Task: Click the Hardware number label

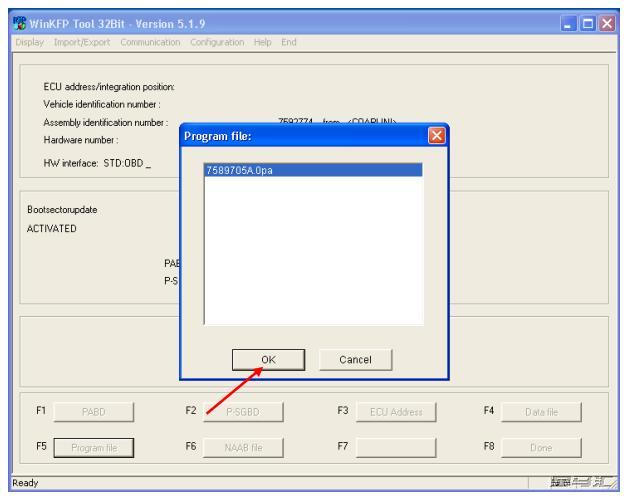Action: [x=81, y=140]
